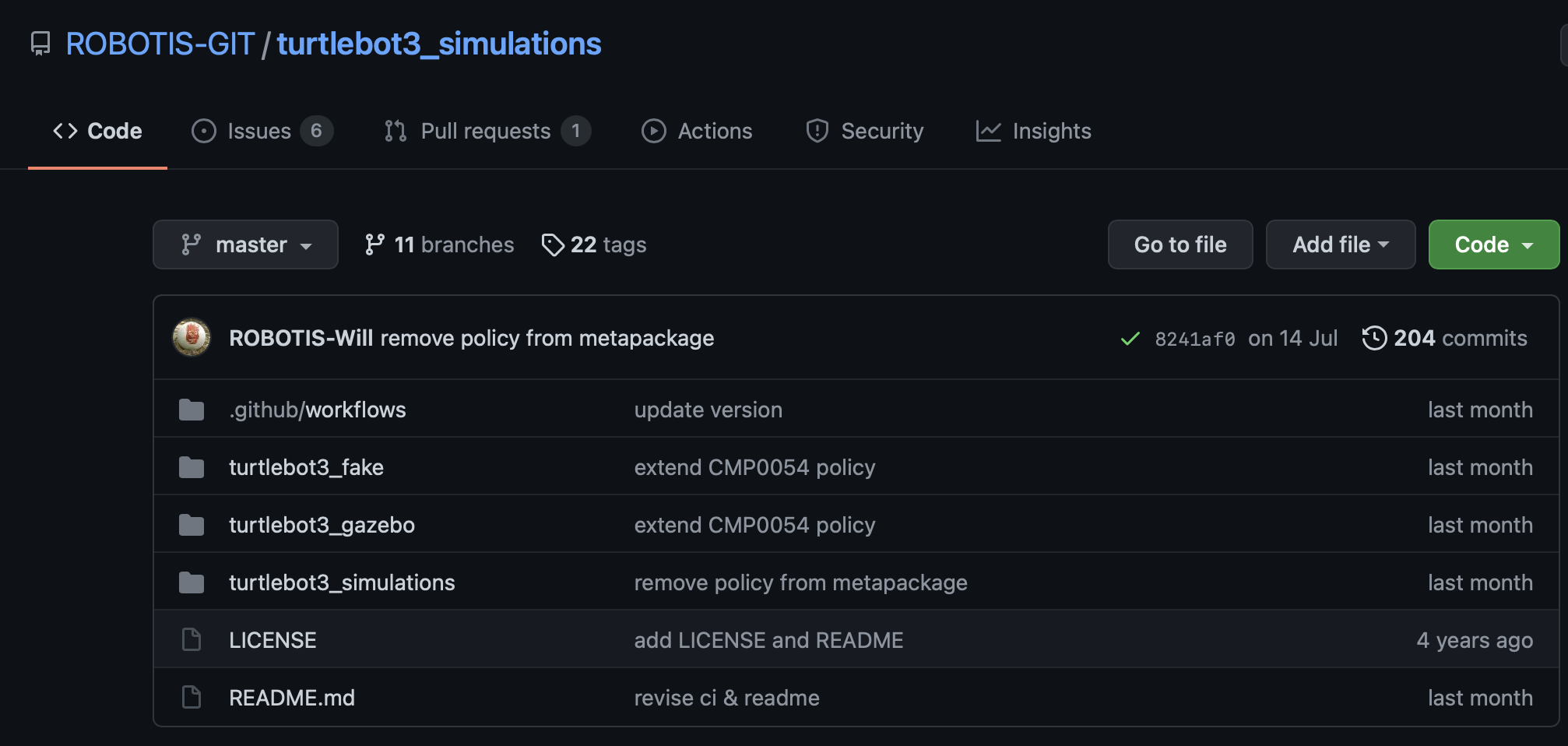Open the master branch dropdown
This screenshot has width=1568, height=746.
pos(245,245)
